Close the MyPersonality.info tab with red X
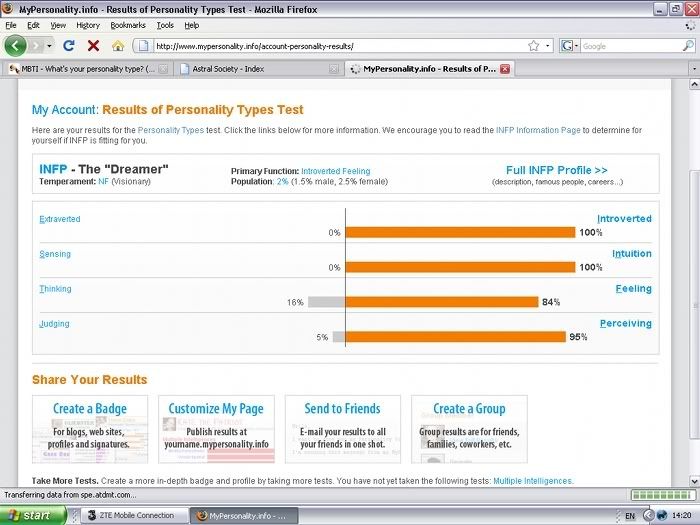Image resolution: width=700 pixels, height=525 pixels. (505, 69)
